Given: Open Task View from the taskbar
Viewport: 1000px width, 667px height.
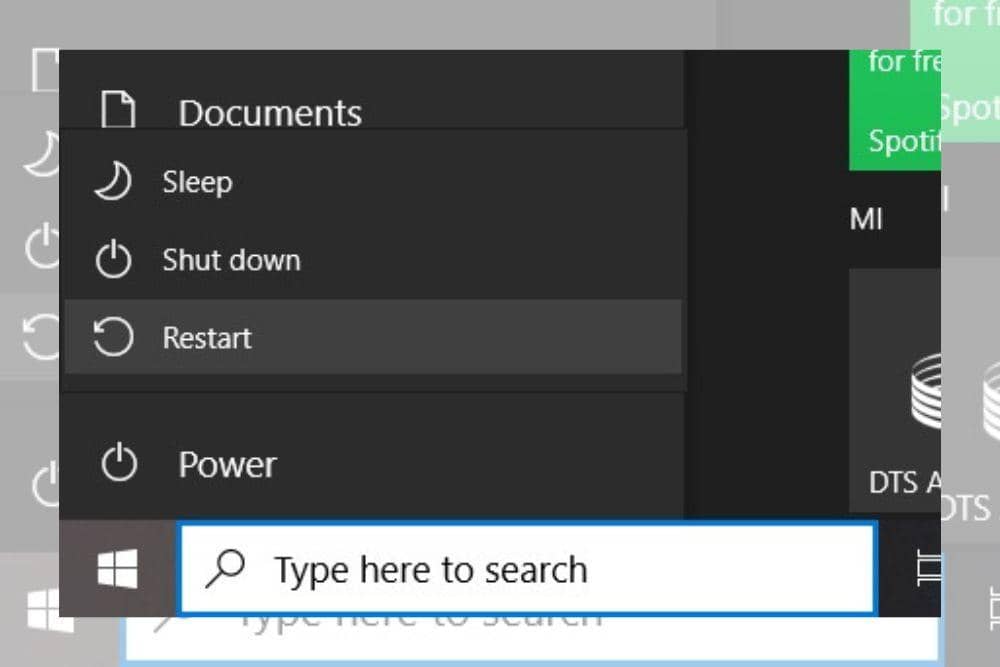Looking at the screenshot, I should pos(927,570).
